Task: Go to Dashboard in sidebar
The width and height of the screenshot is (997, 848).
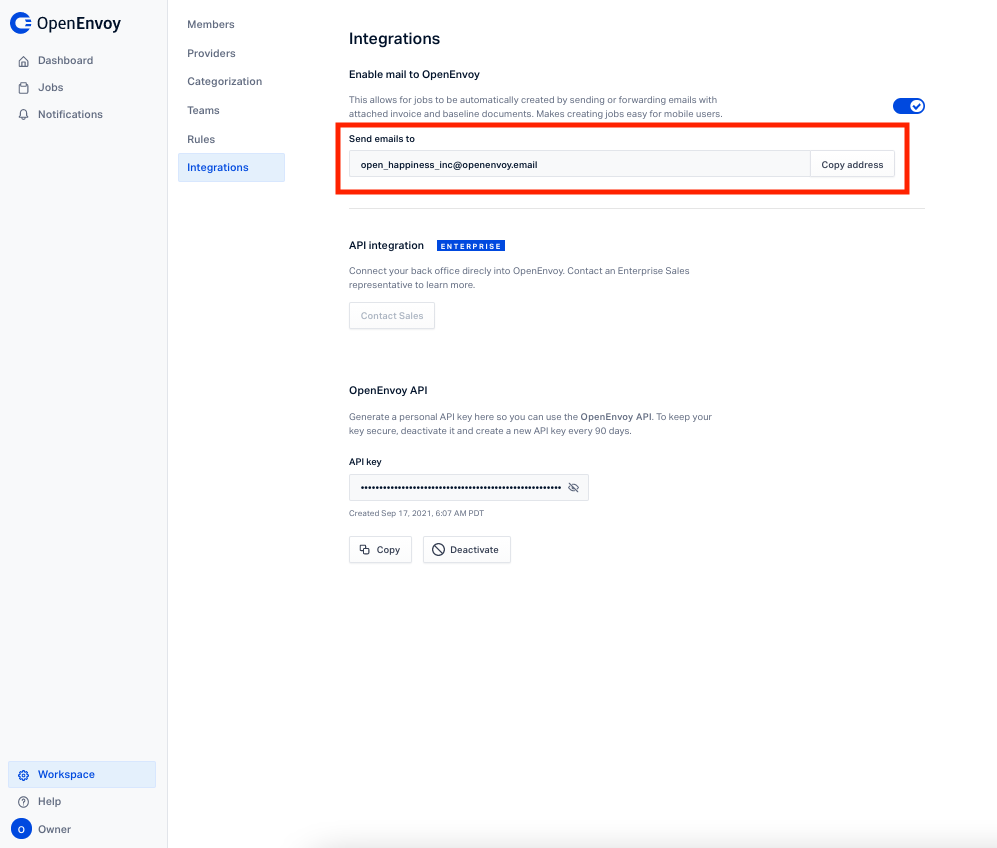Action: pyautogui.click(x=65, y=60)
